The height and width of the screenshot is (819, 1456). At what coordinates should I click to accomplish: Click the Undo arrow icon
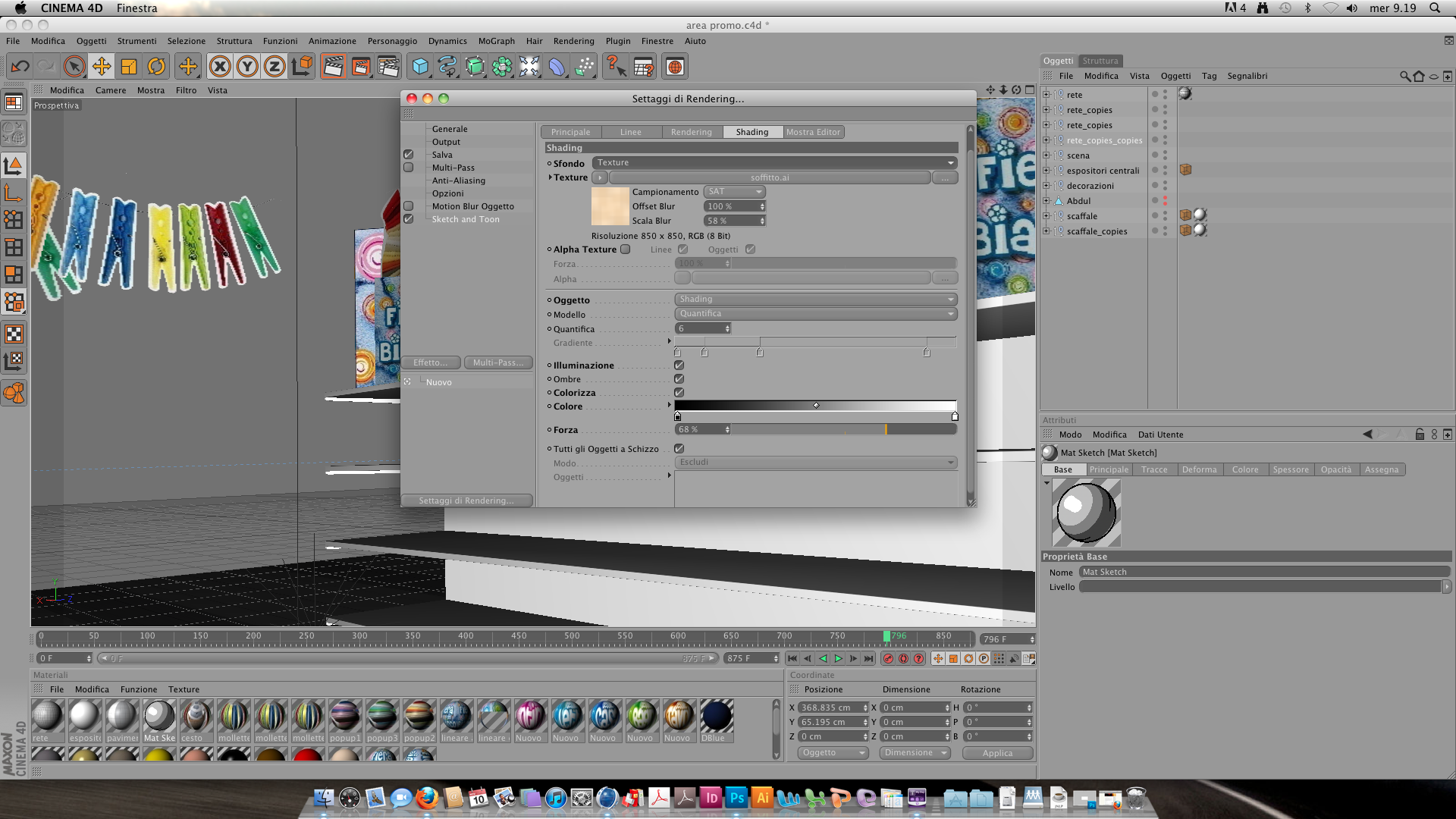coord(20,67)
